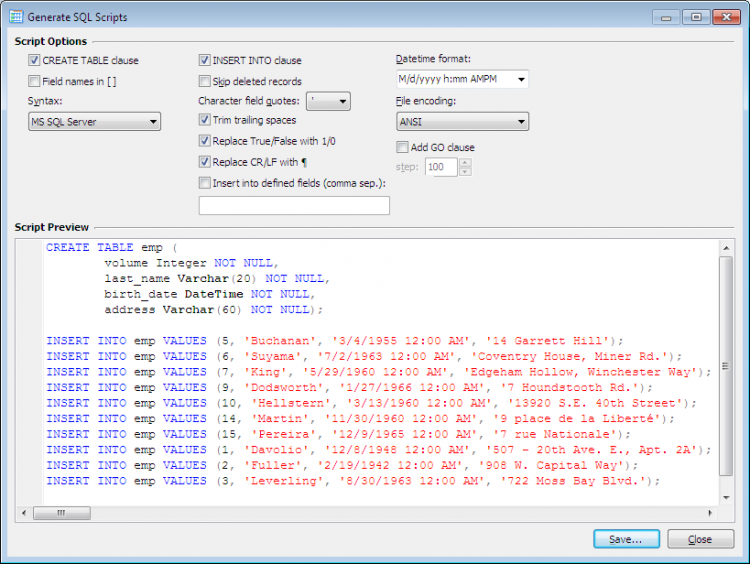This screenshot has height=564, width=750.
Task: Click the last_name Varchar(20) line
Action: 217,278
